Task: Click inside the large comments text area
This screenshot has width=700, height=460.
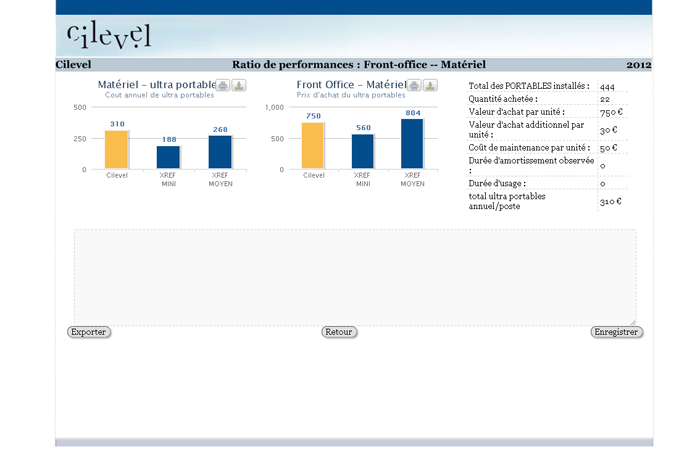Action: (x=355, y=277)
